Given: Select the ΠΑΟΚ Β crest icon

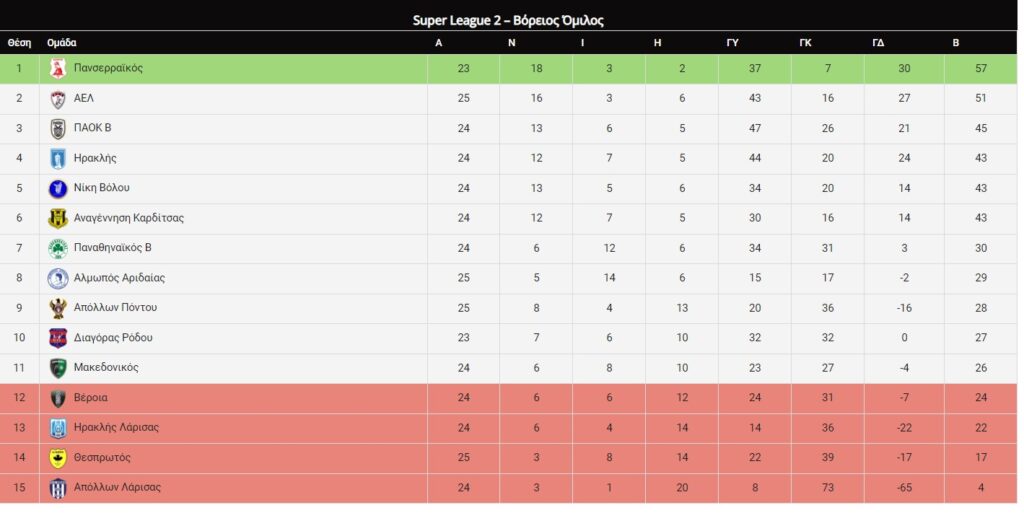Looking at the screenshot, I should 58,129.
